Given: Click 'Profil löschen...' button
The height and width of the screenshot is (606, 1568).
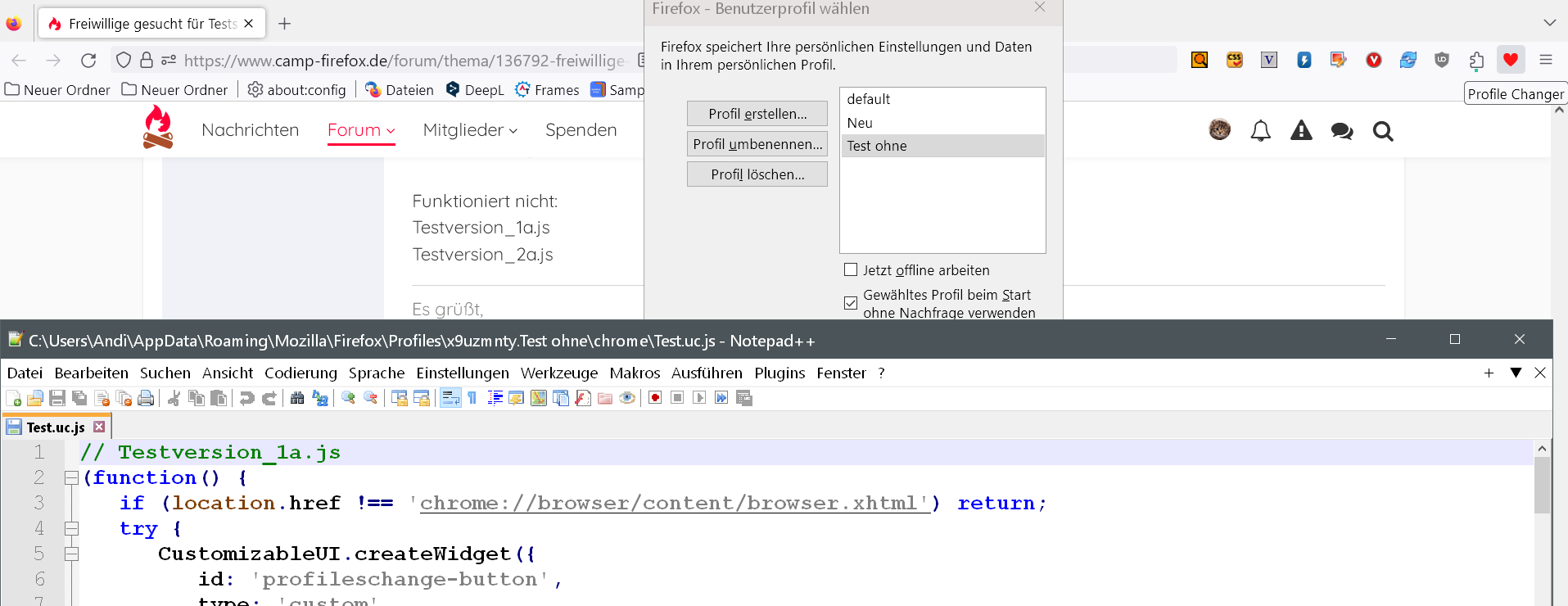Looking at the screenshot, I should pyautogui.click(x=757, y=174).
